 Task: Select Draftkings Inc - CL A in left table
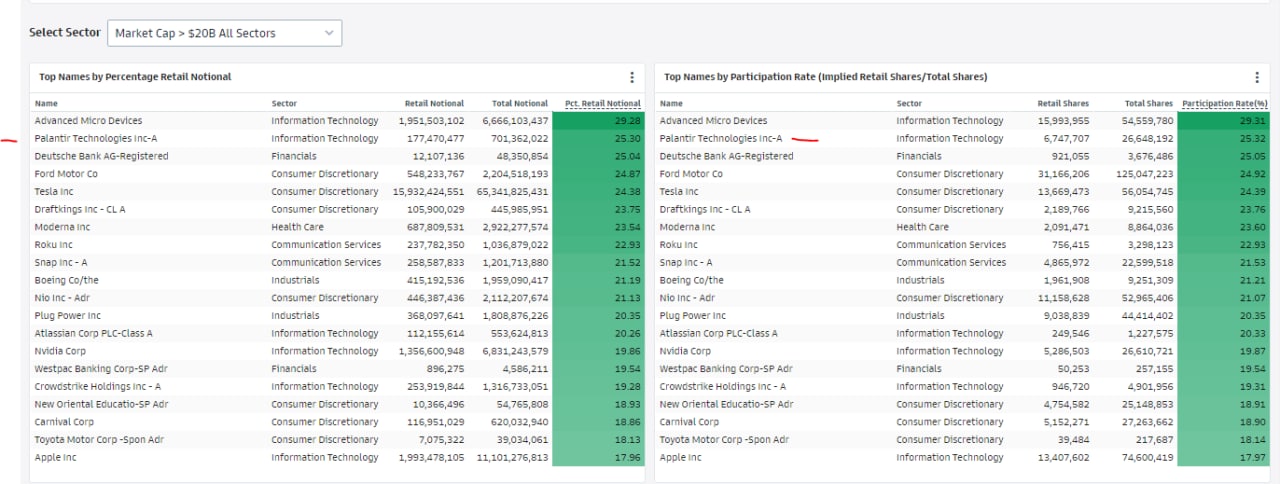click(x=81, y=209)
